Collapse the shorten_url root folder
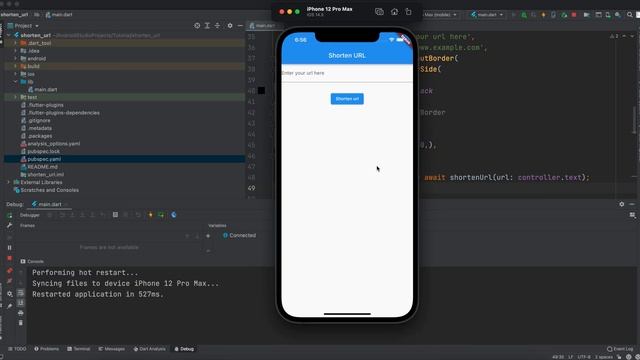640x360 pixels. point(9,36)
